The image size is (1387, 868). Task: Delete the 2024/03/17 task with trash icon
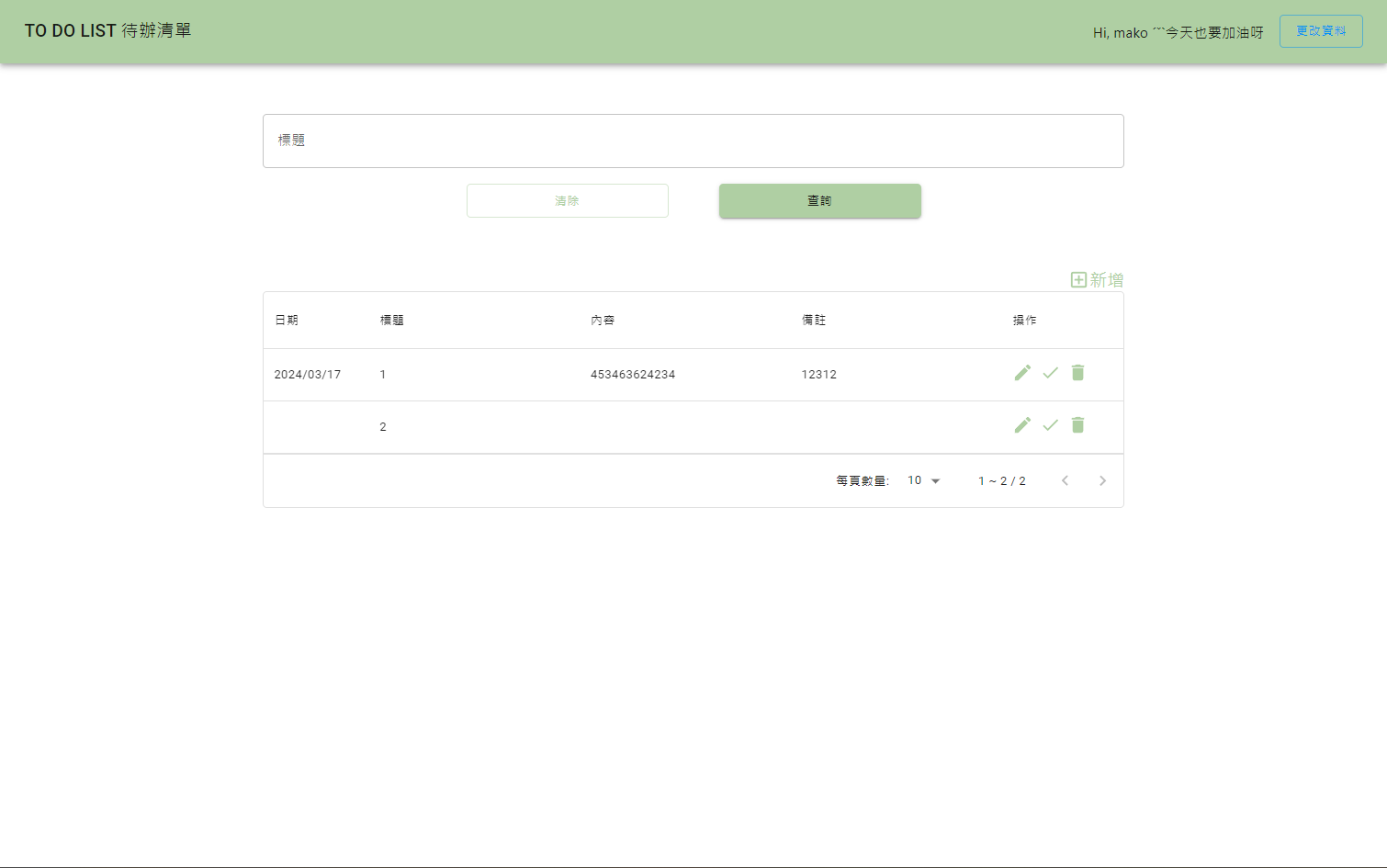click(1077, 373)
